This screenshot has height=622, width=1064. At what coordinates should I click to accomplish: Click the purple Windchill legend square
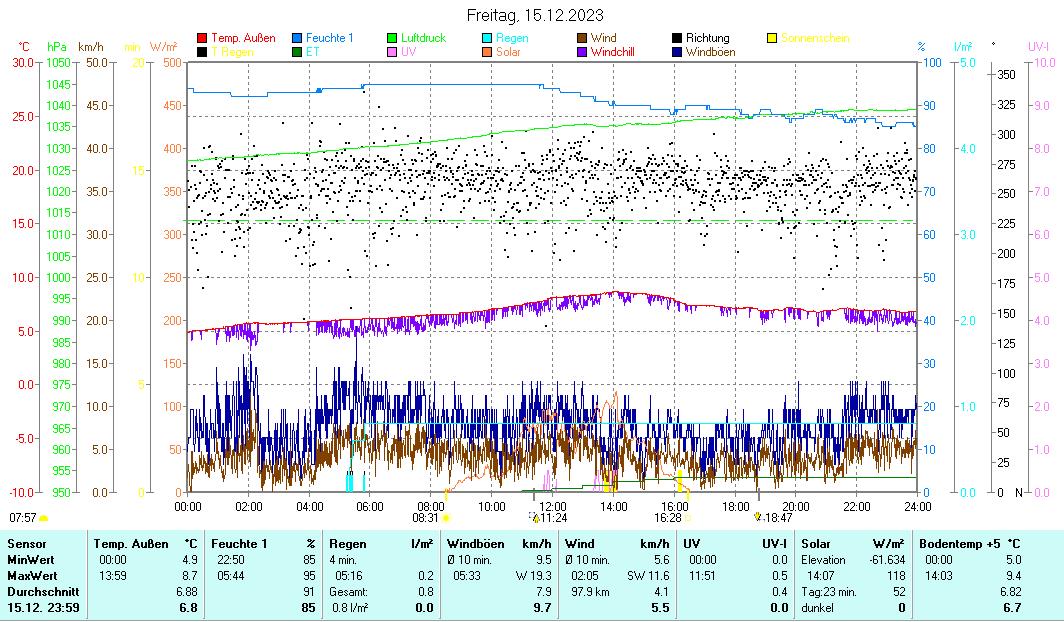tap(583, 52)
